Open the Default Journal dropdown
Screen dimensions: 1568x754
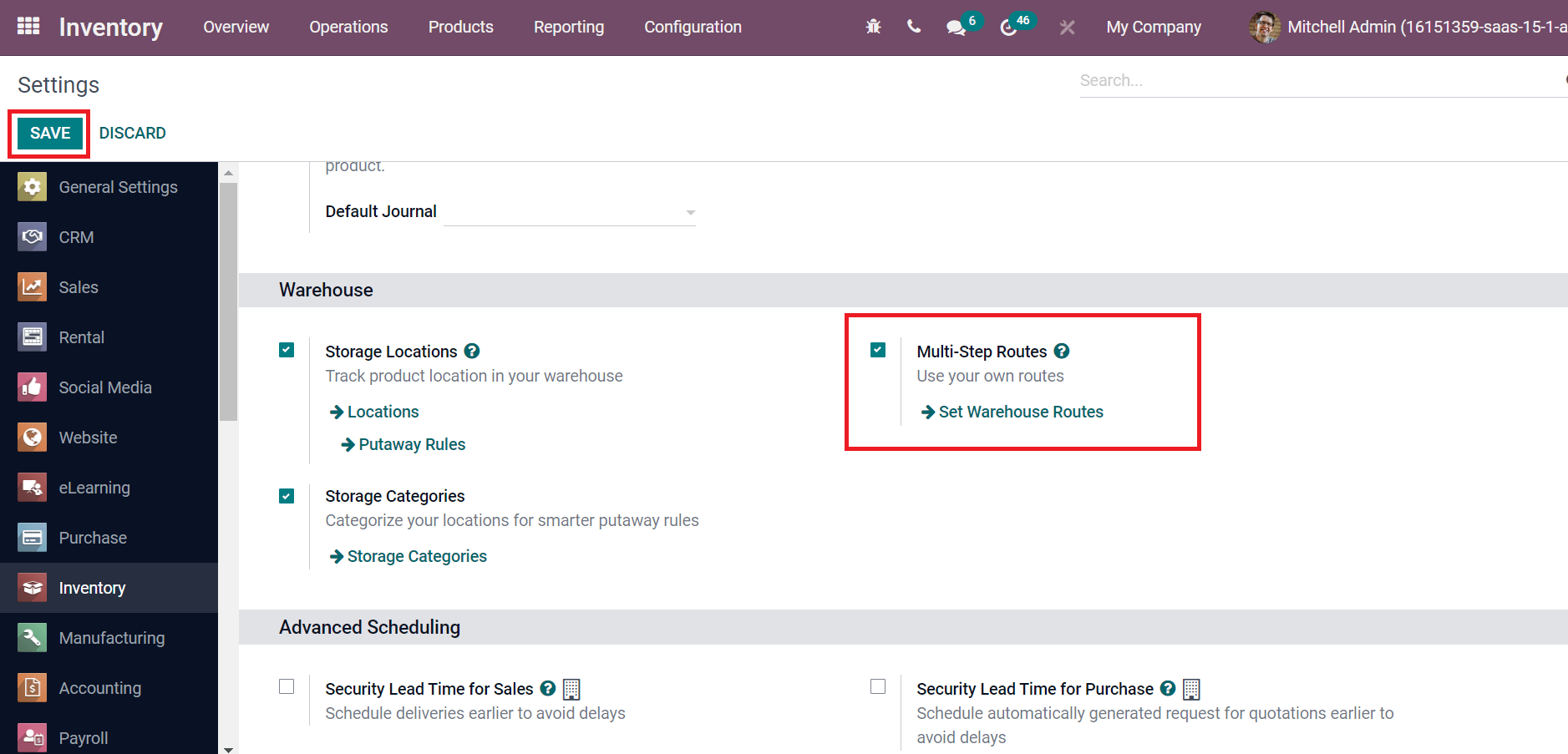coord(570,212)
